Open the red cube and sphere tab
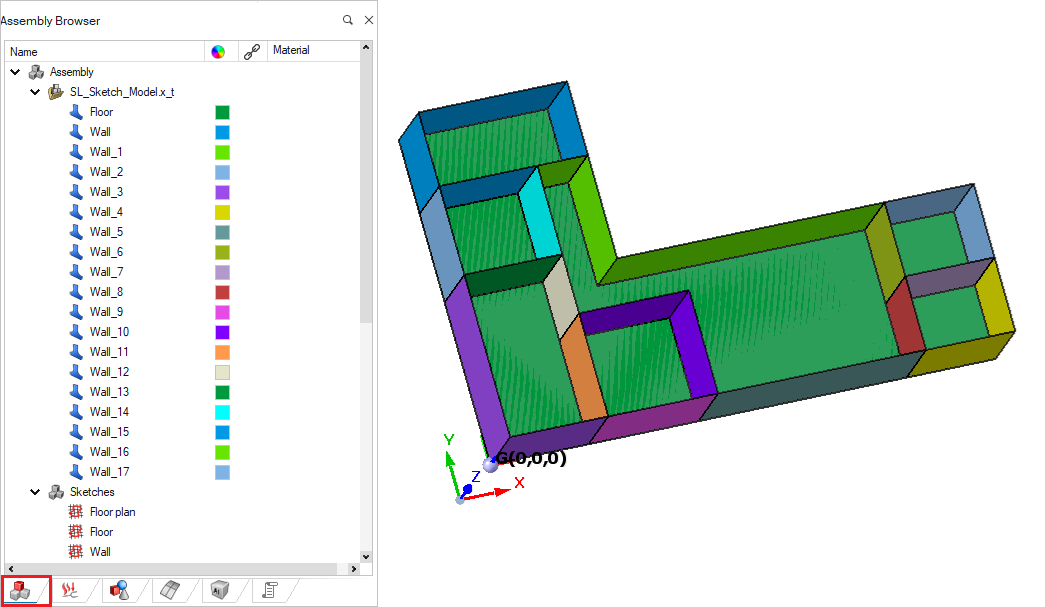 tap(120, 591)
